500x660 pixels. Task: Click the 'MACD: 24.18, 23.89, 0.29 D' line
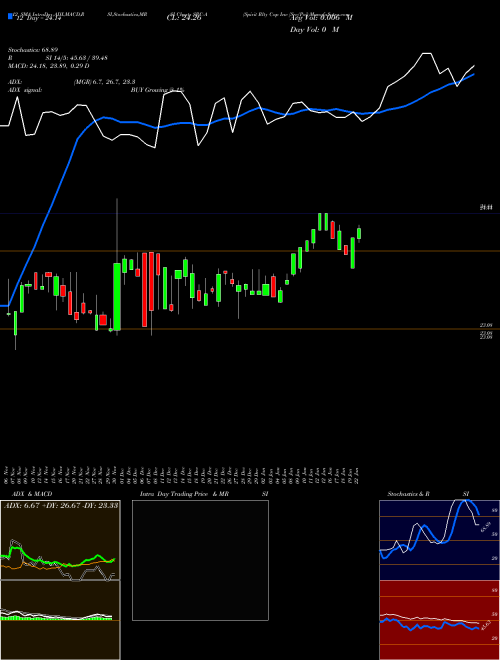pyautogui.click(x=49, y=66)
